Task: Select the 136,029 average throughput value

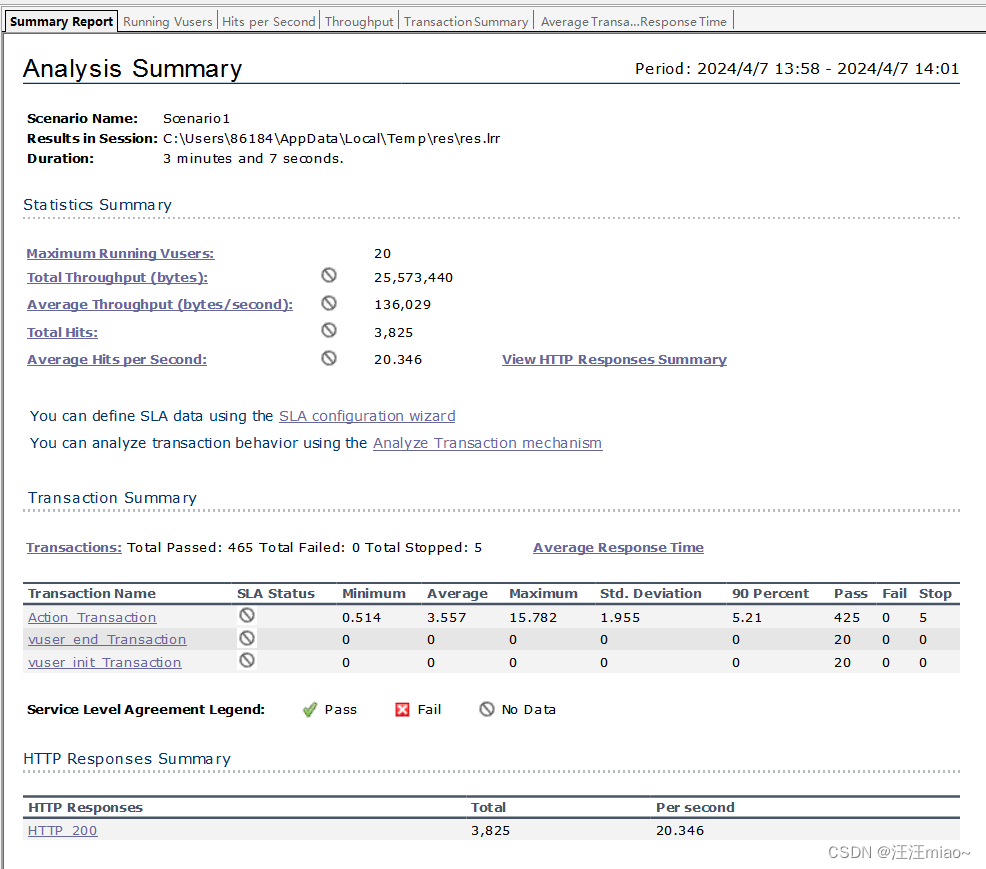Action: [x=402, y=305]
